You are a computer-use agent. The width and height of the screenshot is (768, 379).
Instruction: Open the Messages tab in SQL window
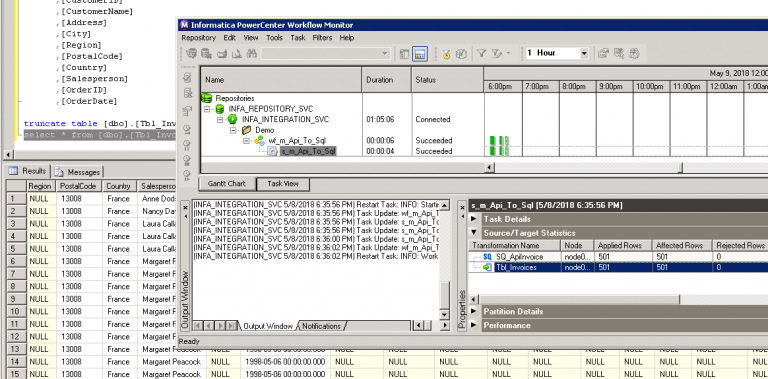pos(78,172)
